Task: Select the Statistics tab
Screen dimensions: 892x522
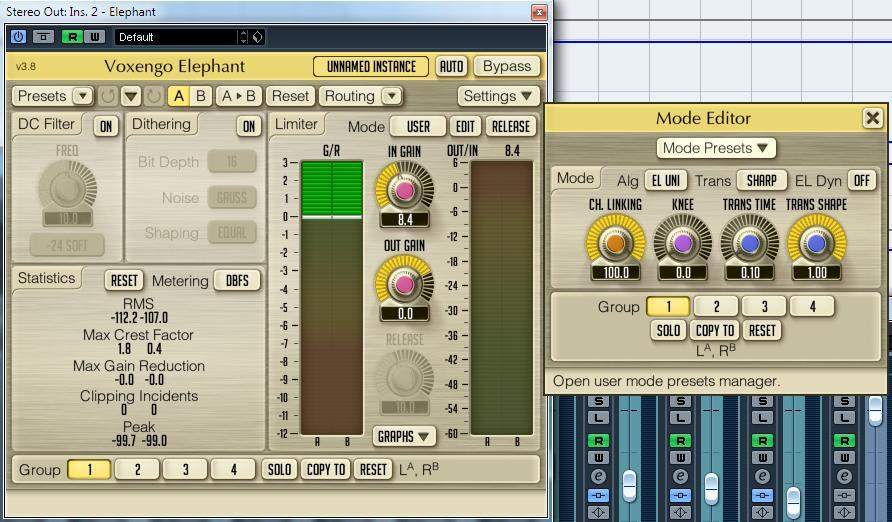Action: coord(47,278)
